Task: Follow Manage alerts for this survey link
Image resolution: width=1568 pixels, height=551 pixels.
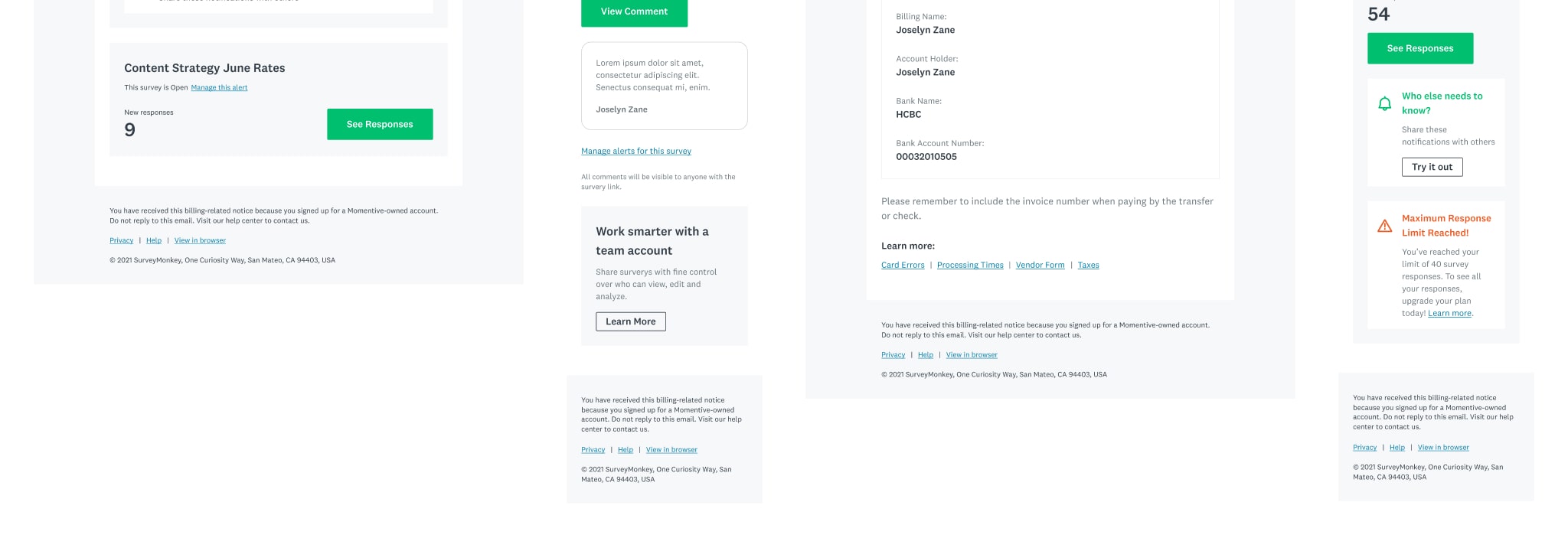Action: click(635, 152)
